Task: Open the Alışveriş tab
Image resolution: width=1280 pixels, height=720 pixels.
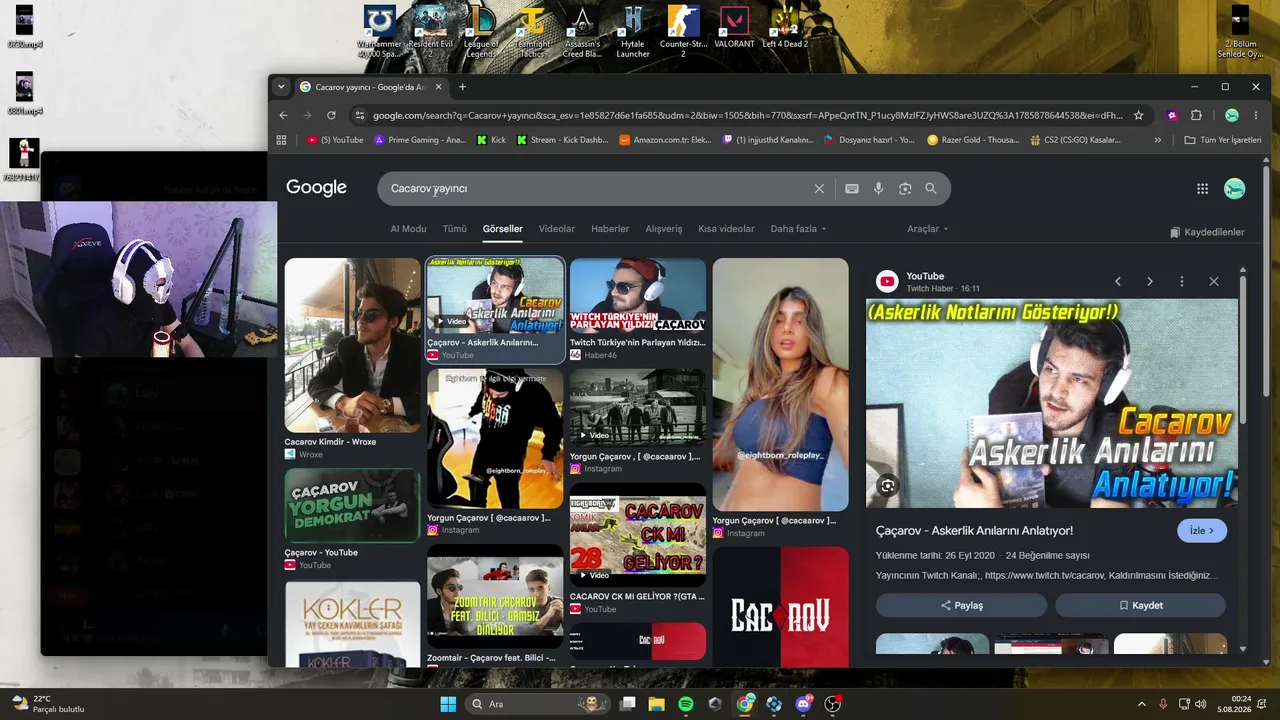Action: (x=664, y=229)
